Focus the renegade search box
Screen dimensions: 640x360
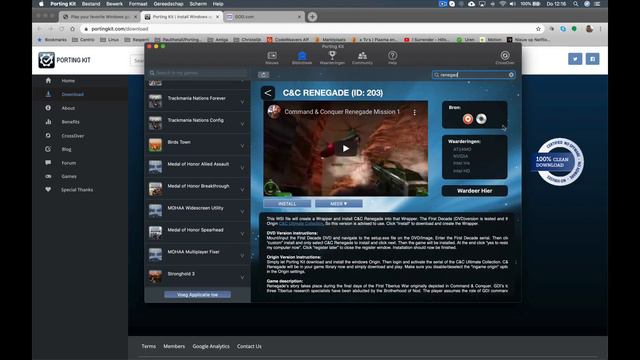click(473, 75)
